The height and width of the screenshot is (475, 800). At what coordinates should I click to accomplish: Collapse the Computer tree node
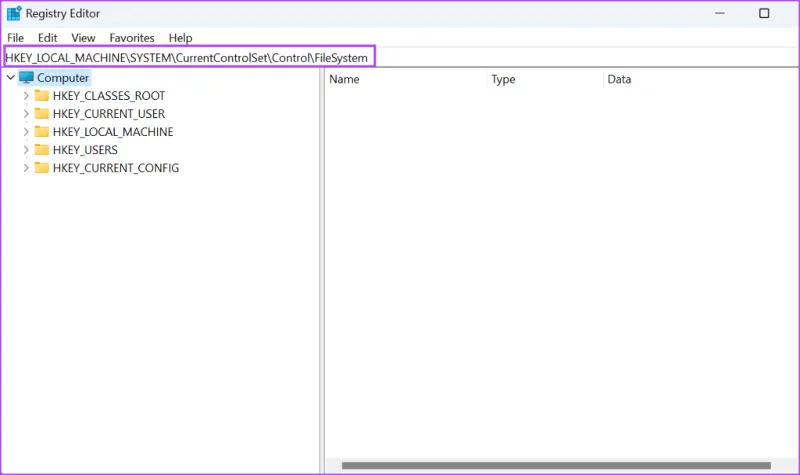click(11, 78)
